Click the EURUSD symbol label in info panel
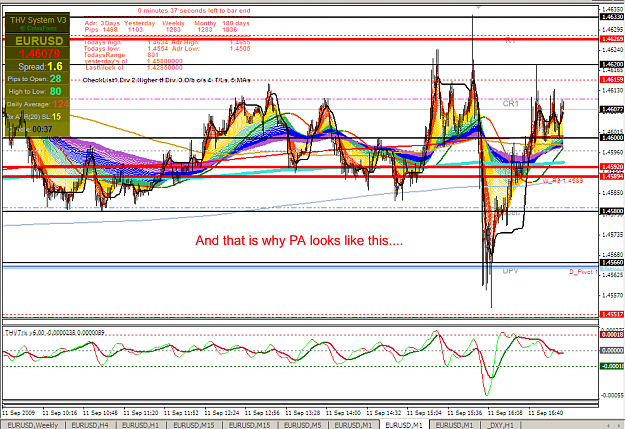 point(39,41)
